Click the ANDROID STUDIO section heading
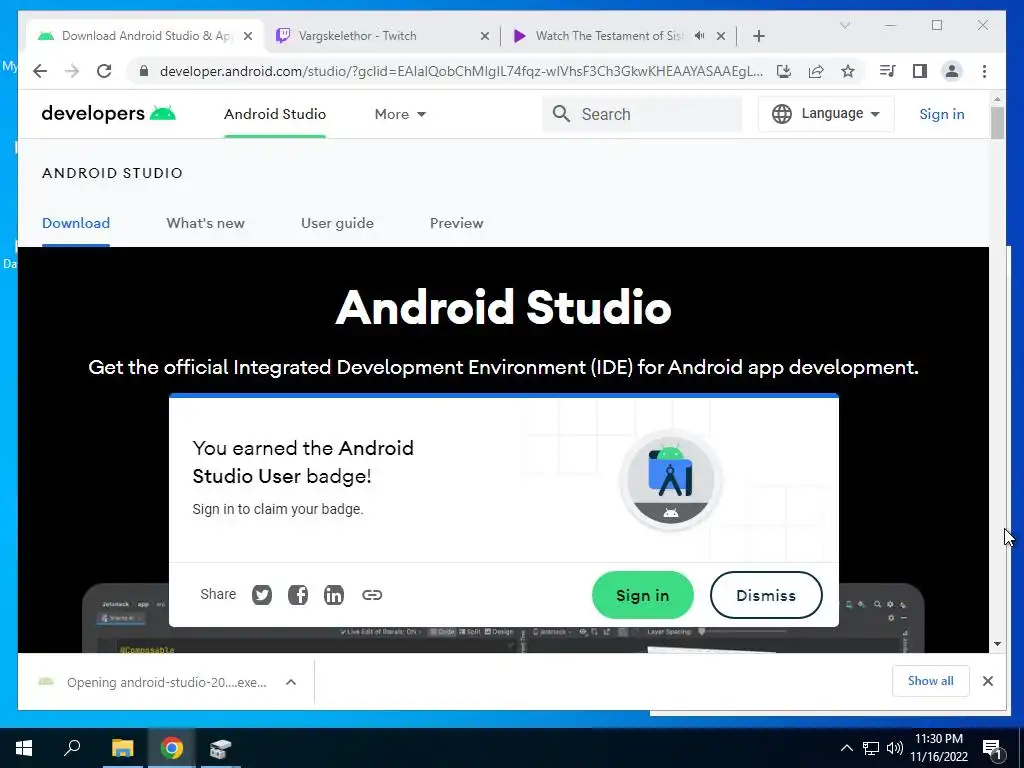The width and height of the screenshot is (1024, 768). 112,173
